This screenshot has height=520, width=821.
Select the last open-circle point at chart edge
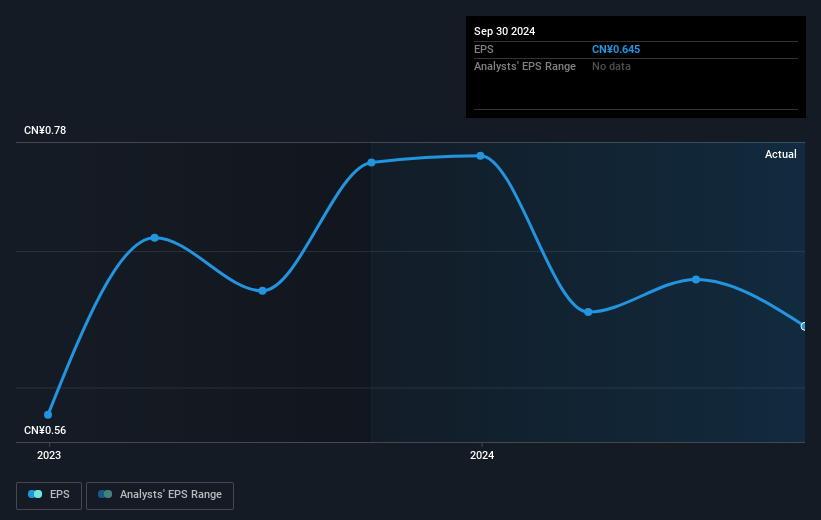click(803, 326)
